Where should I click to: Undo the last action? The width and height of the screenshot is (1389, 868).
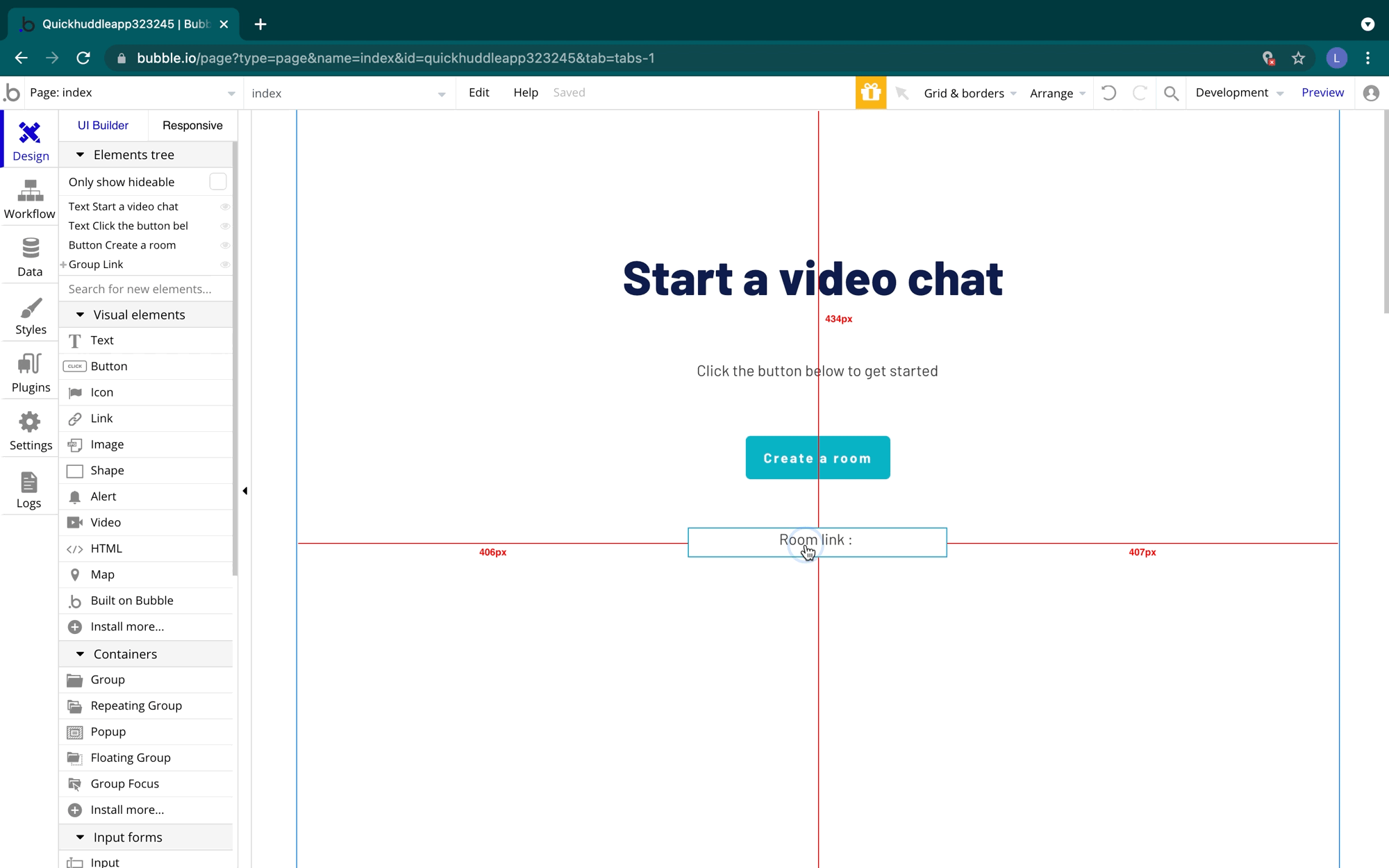click(1109, 92)
